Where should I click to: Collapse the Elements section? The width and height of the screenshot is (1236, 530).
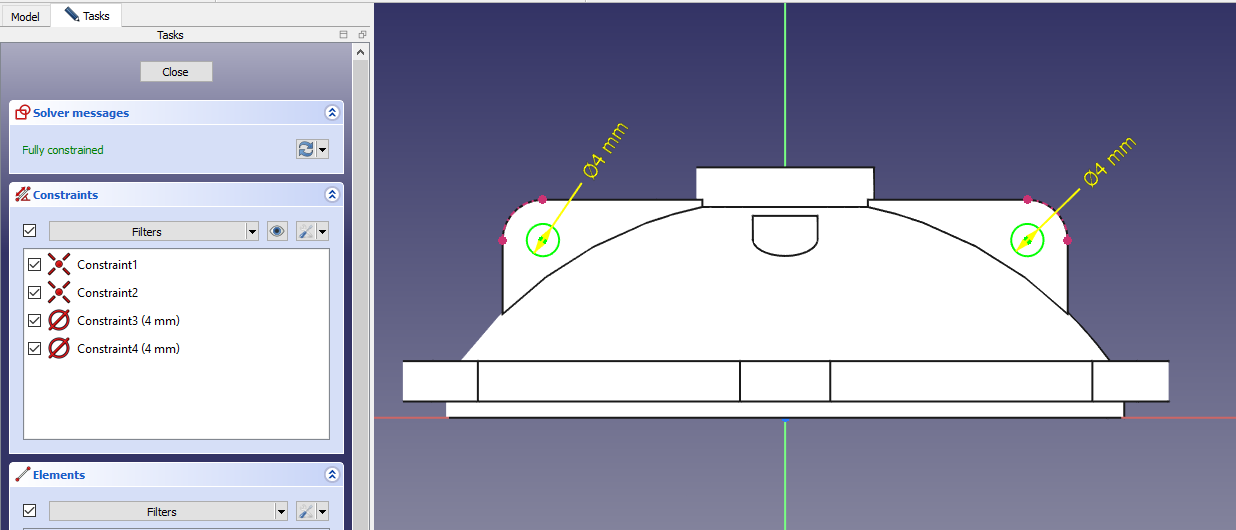(x=332, y=475)
